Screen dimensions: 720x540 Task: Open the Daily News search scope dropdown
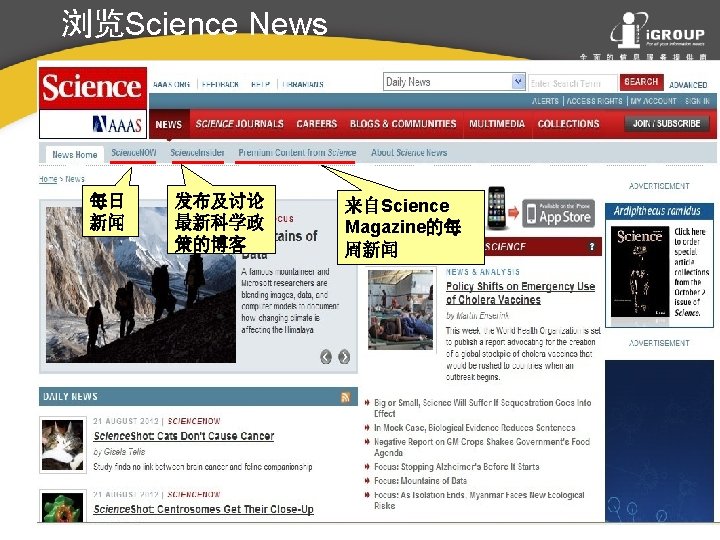coord(454,82)
